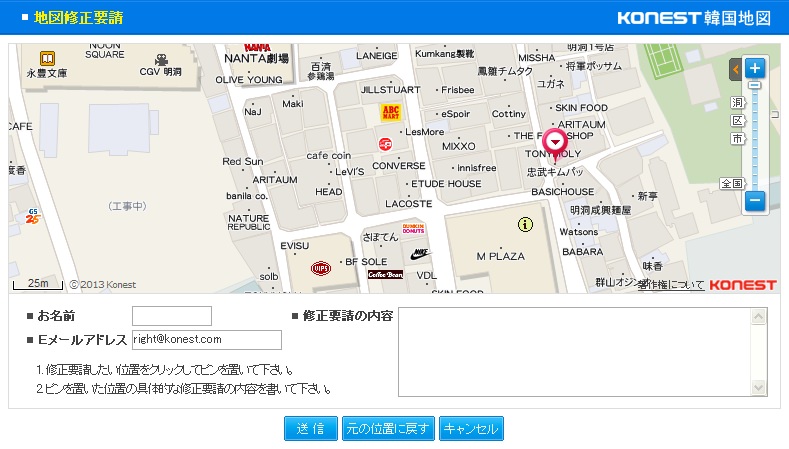789x449 pixels.
Task: Collapse the map control panel arrow
Action: 736,69
